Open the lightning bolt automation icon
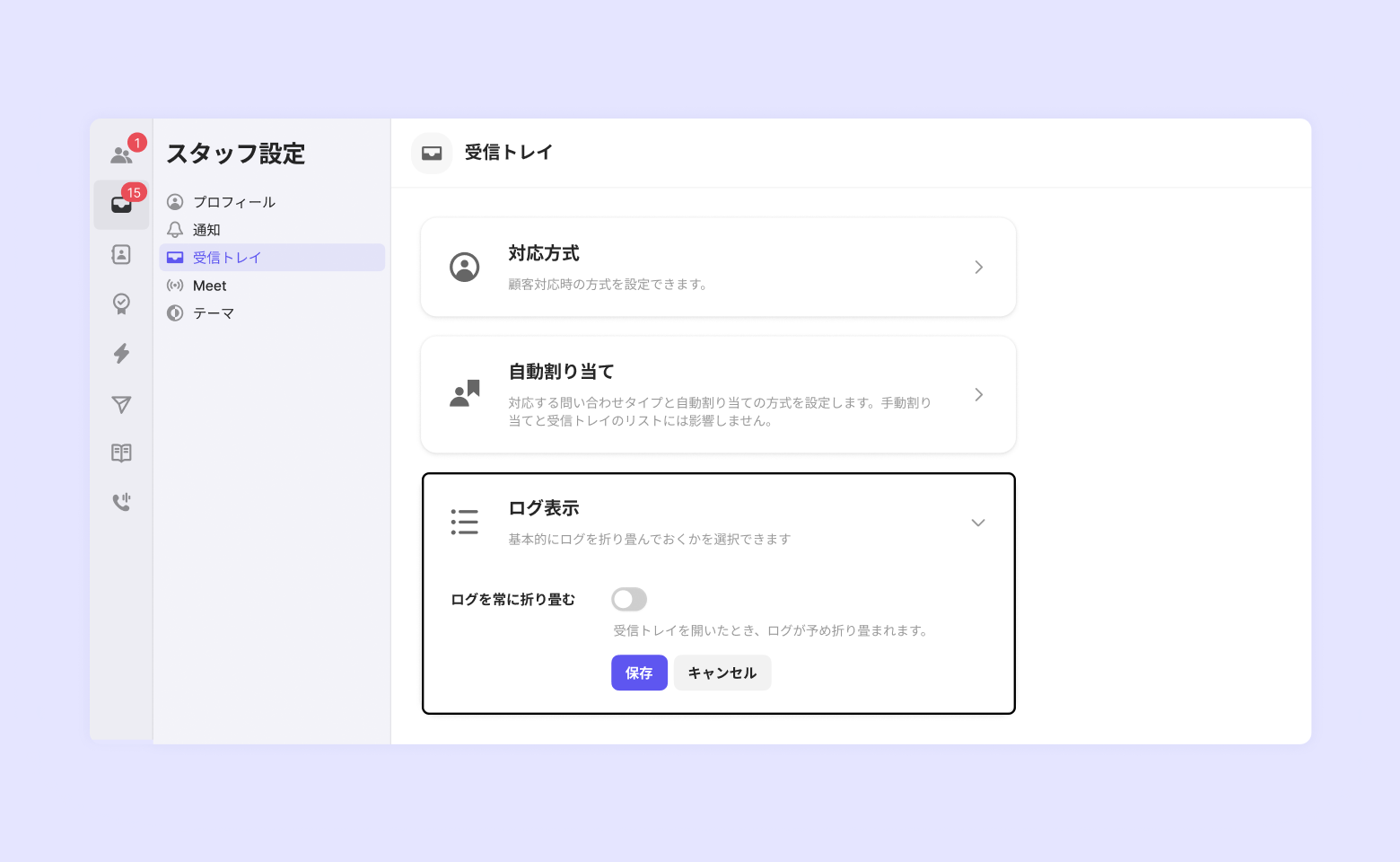Viewport: 1400px width, 862px height. 121,354
